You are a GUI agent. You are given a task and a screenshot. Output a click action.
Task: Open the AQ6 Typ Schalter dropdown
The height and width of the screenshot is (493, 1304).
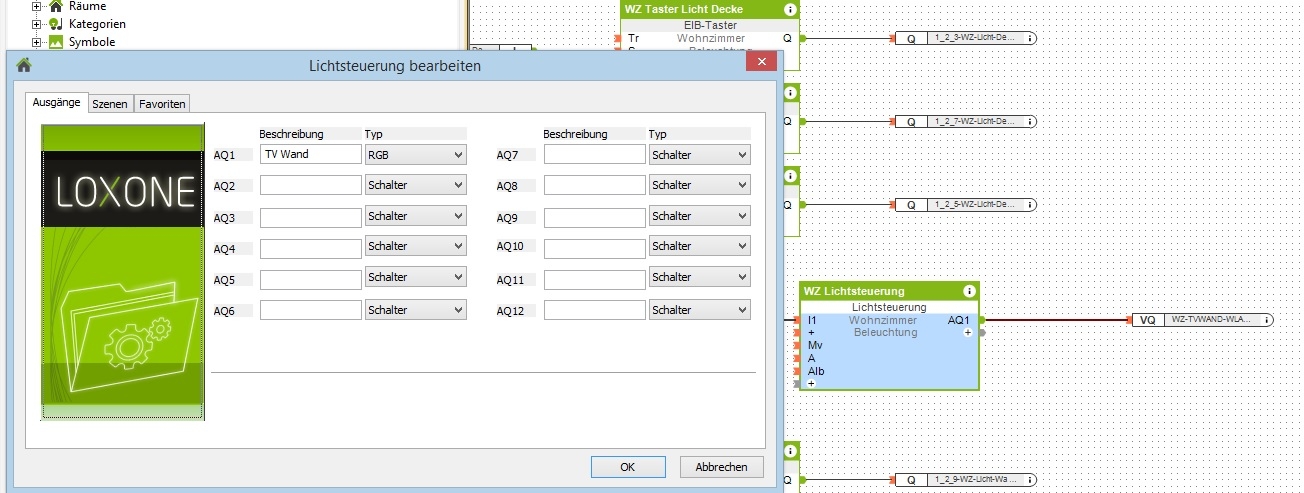(x=415, y=310)
